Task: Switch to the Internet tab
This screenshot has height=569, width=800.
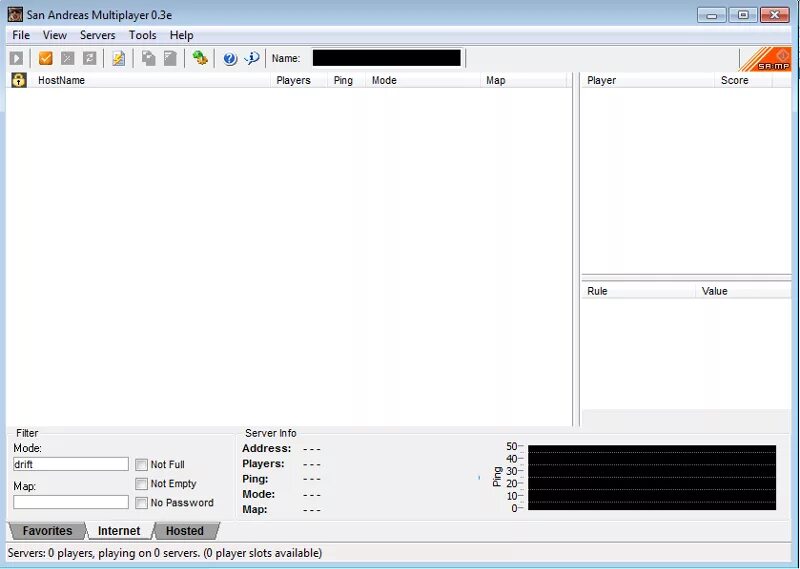Action: coord(119,531)
